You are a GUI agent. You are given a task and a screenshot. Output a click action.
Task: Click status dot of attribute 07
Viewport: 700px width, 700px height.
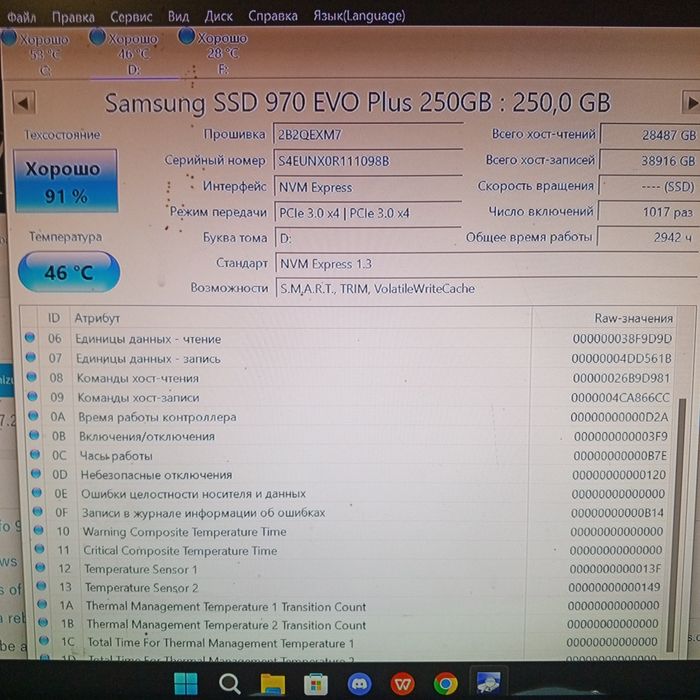click(x=31, y=357)
